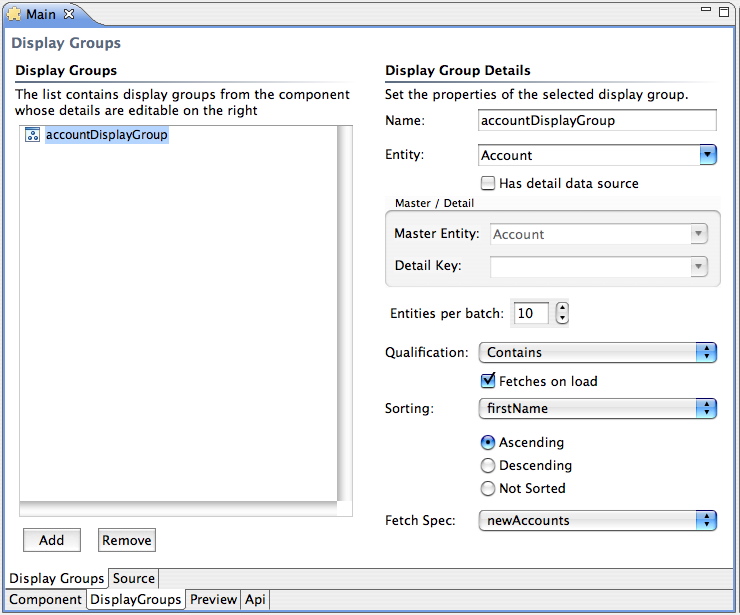
Task: Open the DisplayGroups bottom tab
Action: pos(136,599)
